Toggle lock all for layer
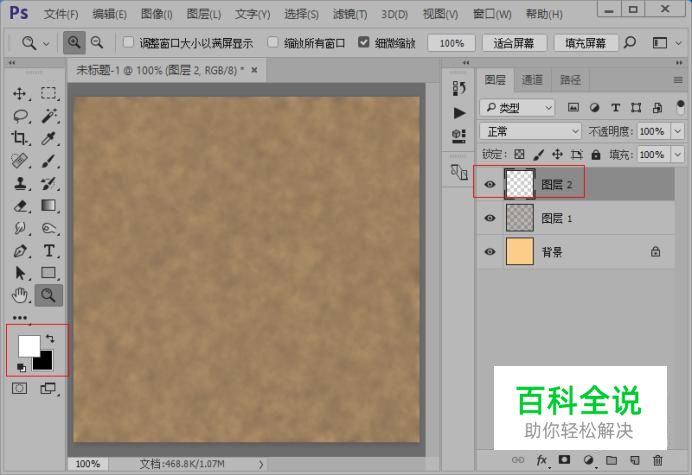The width and height of the screenshot is (692, 475). click(x=596, y=155)
